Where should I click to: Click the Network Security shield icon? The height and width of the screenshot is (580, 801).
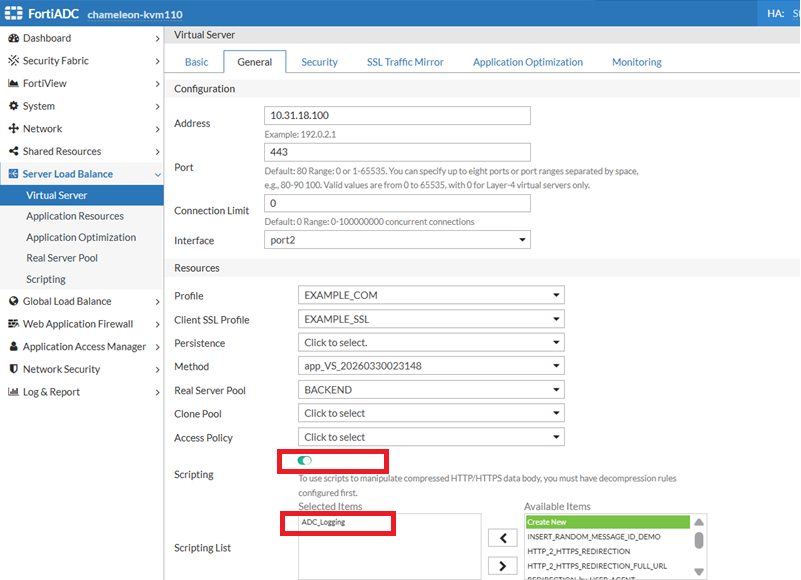click(x=14, y=369)
